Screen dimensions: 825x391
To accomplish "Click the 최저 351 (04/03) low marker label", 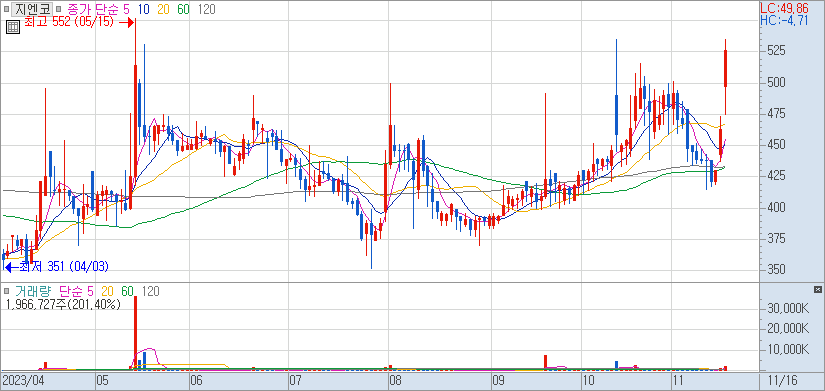I will point(64,267).
